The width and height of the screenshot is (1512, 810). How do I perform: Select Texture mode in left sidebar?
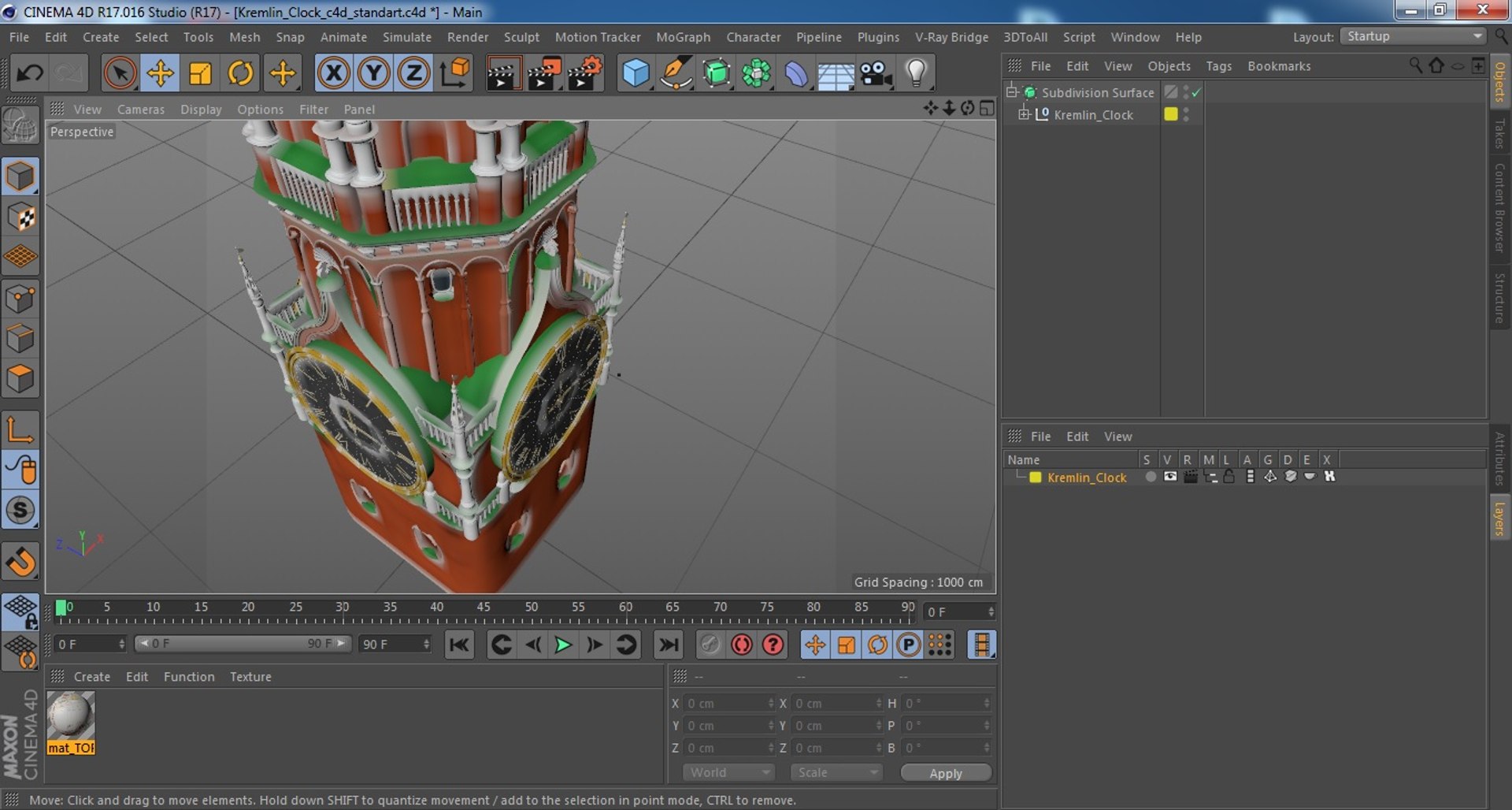pos(20,217)
